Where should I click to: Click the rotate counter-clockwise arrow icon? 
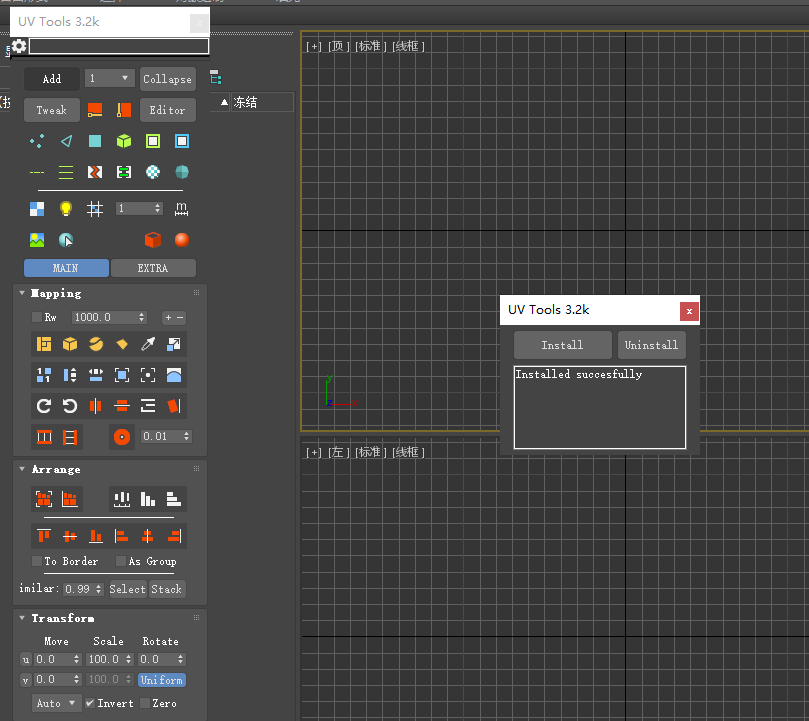(x=70, y=406)
